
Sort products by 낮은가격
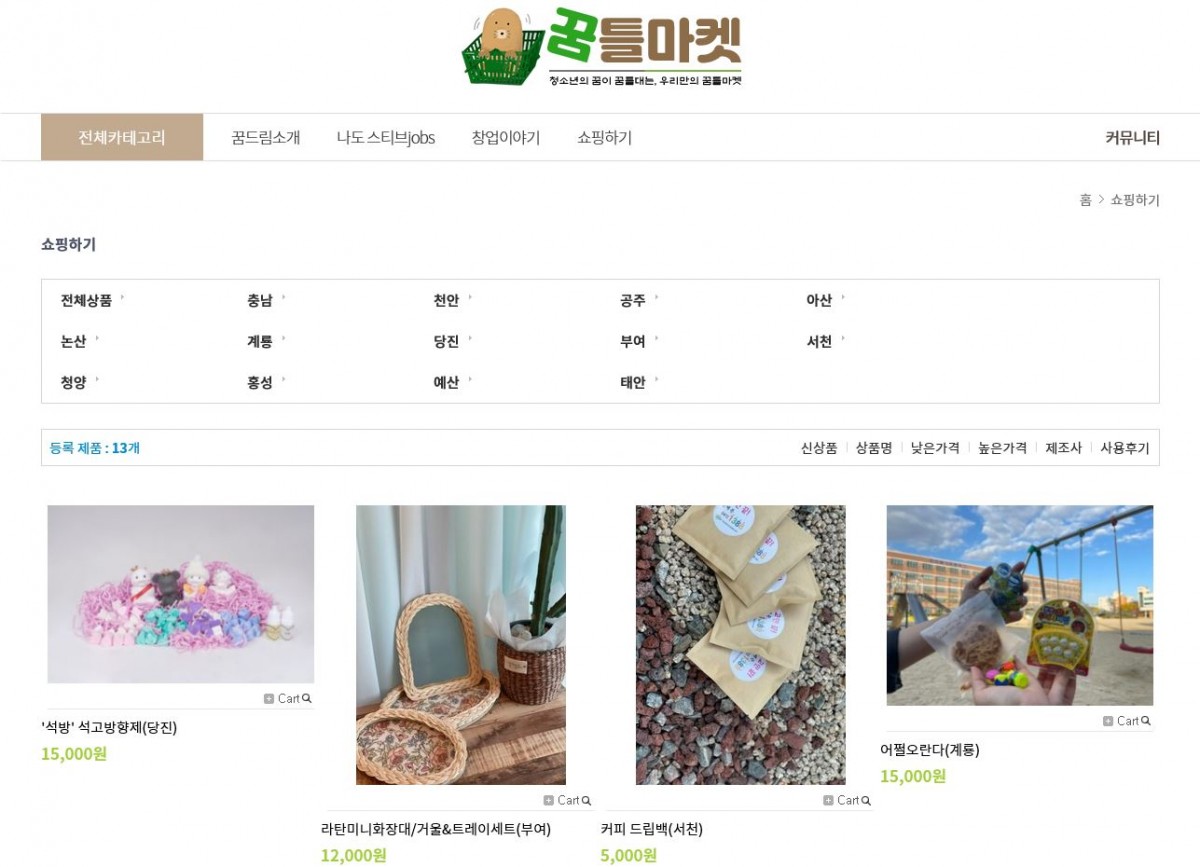(x=935, y=448)
